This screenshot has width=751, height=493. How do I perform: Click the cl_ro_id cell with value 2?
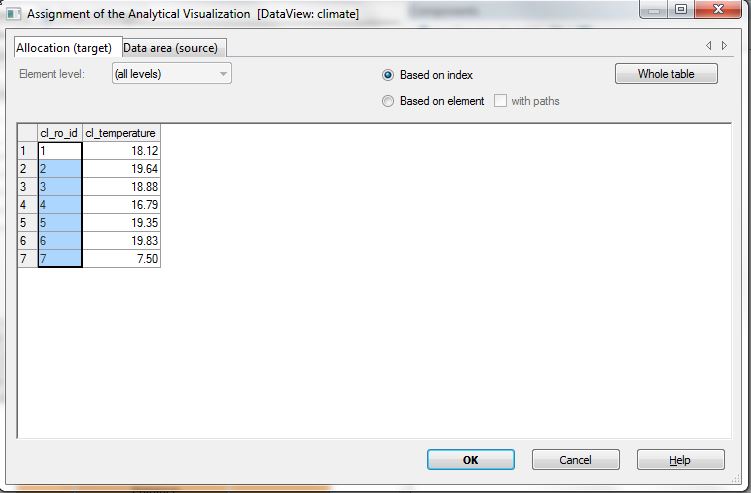tap(60, 169)
